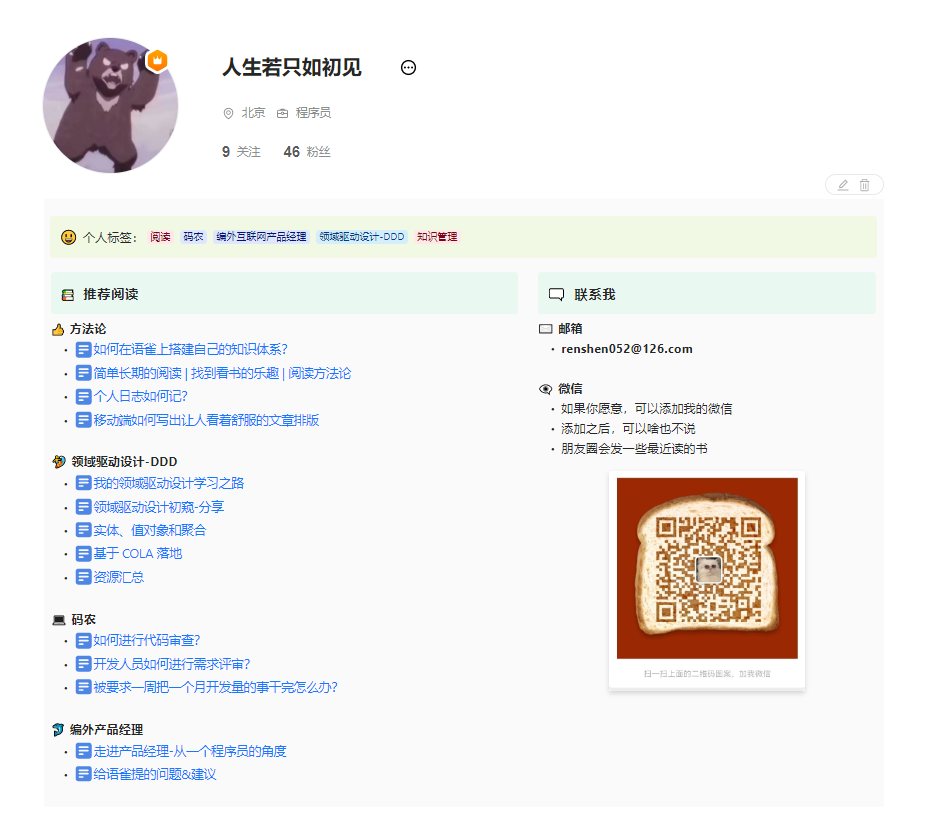Click the orange crown badge on avatar
The image size is (925, 821).
(x=157, y=61)
